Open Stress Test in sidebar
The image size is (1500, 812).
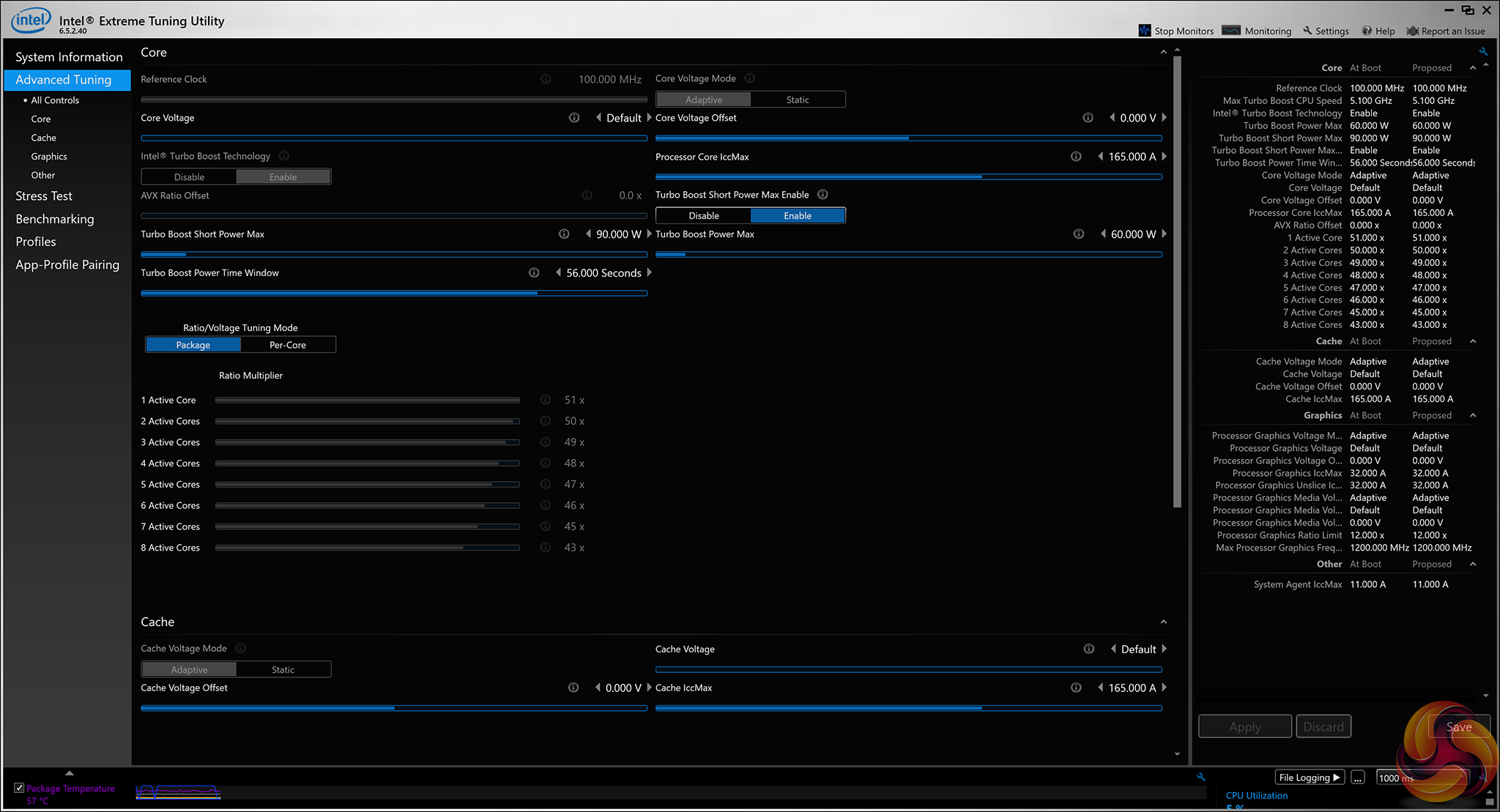[44, 196]
